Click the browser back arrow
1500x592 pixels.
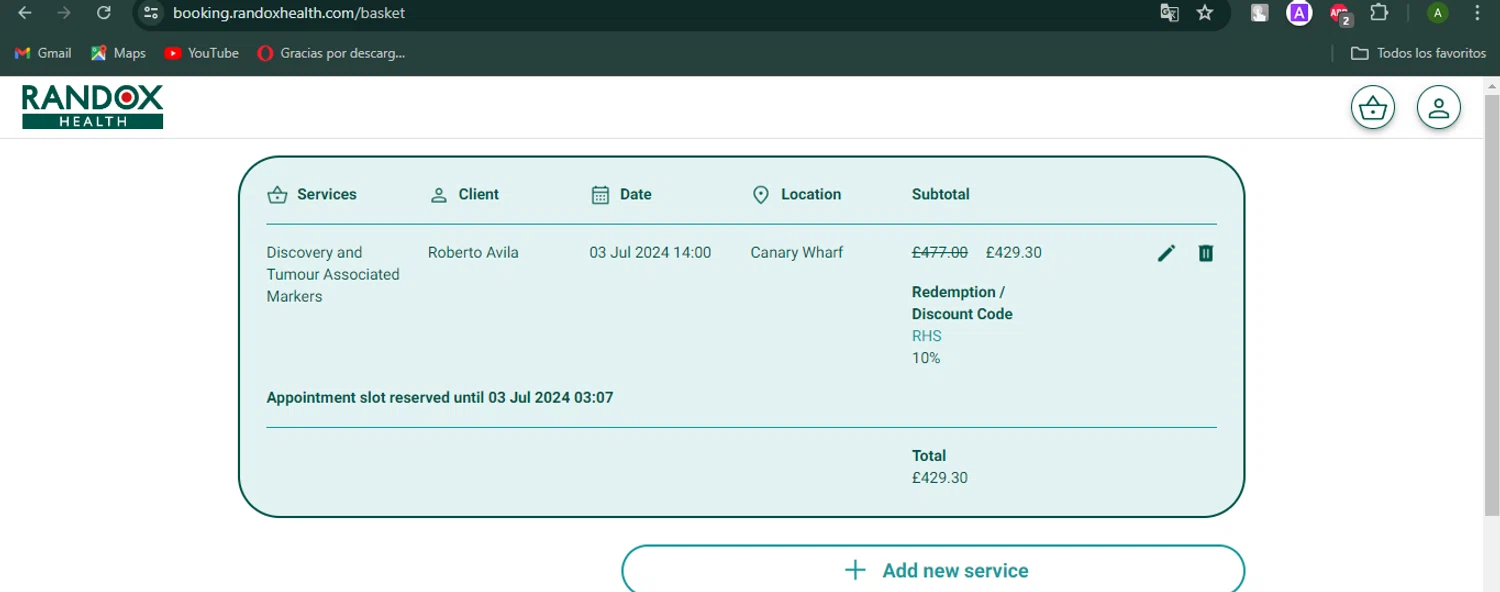25,13
